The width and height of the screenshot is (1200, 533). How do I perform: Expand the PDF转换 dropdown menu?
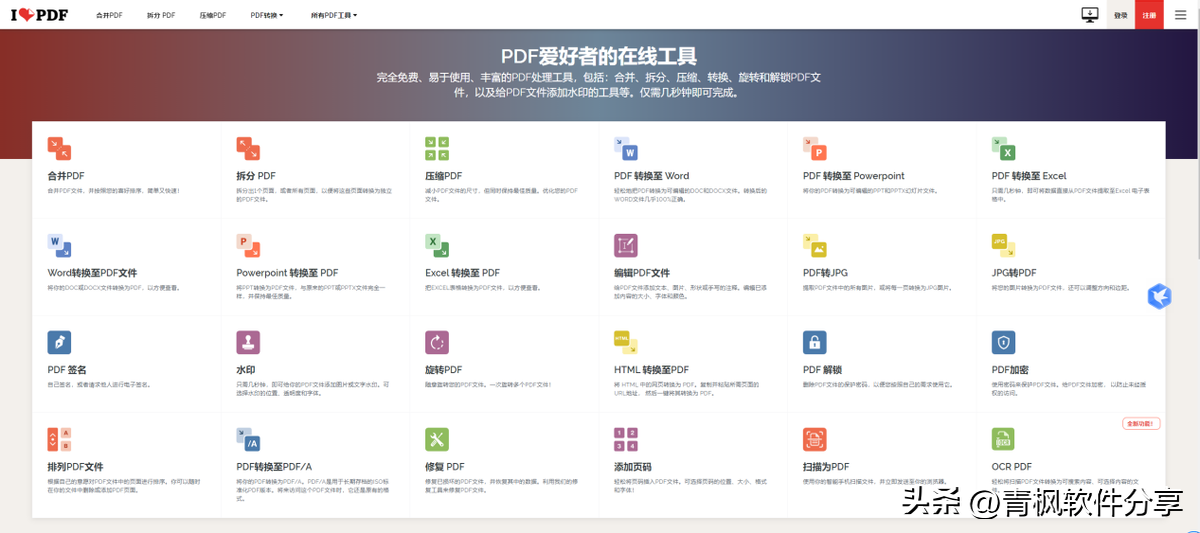(267, 16)
